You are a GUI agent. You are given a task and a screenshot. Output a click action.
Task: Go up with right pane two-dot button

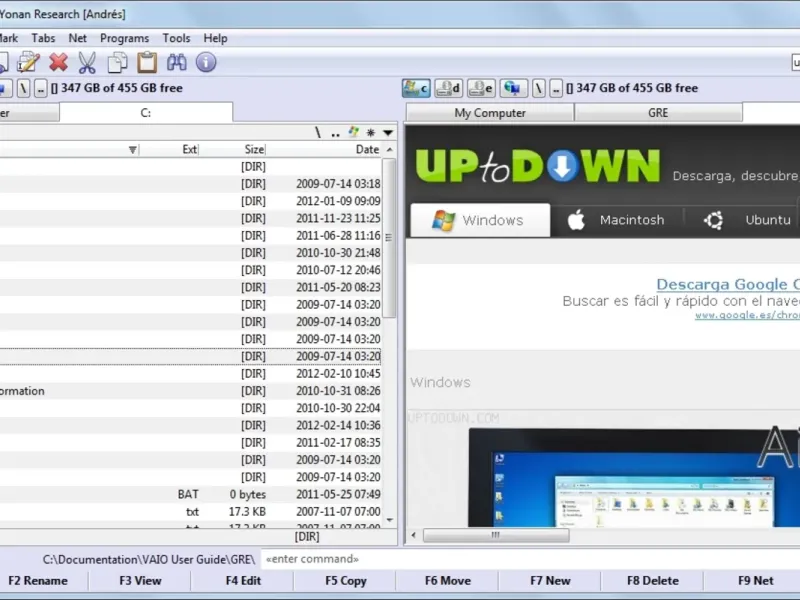tap(556, 88)
